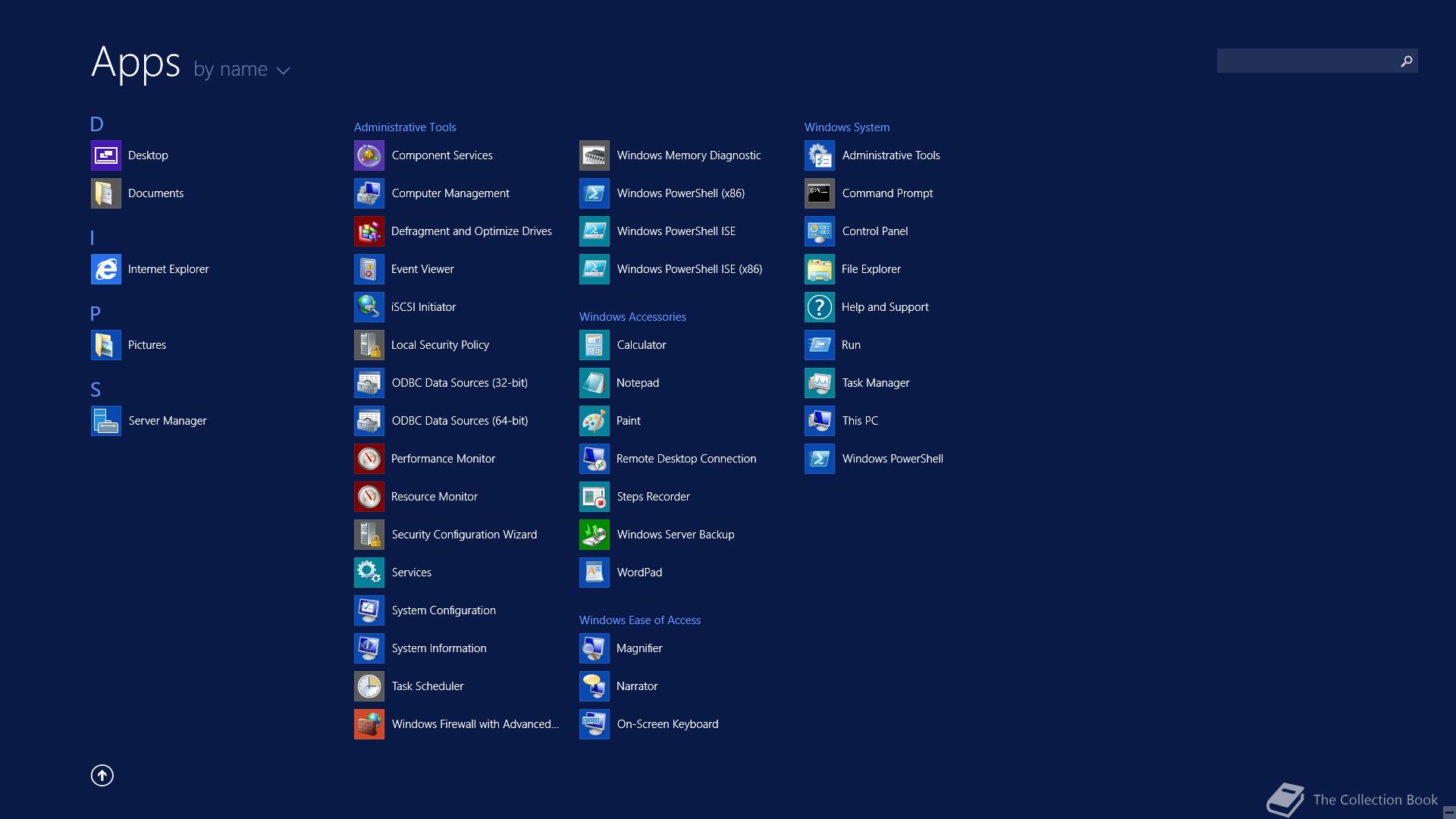The height and width of the screenshot is (819, 1456).
Task: Launch Steps Recorder icon
Action: pyautogui.click(x=595, y=497)
